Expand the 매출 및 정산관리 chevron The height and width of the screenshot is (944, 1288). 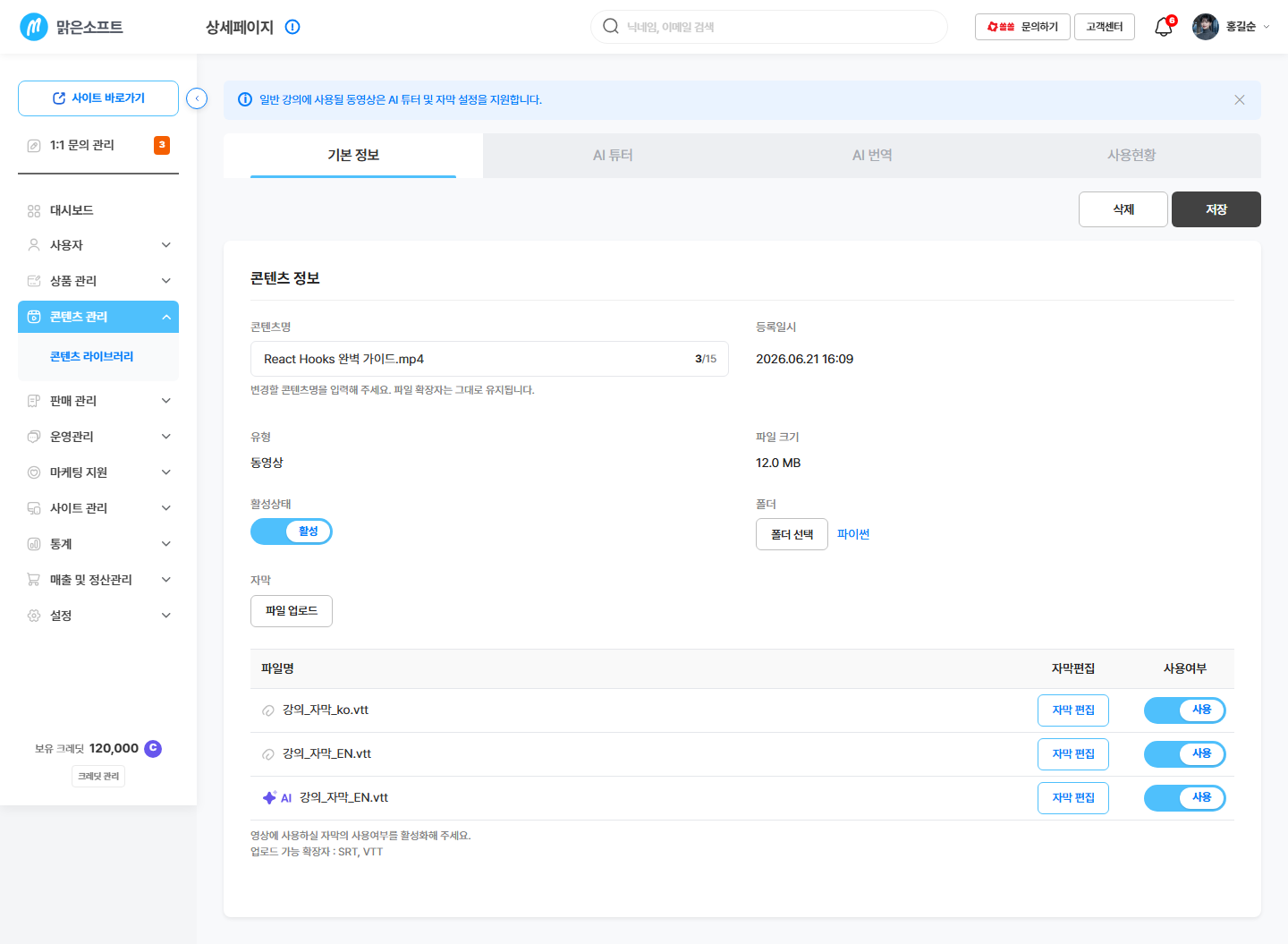point(166,580)
